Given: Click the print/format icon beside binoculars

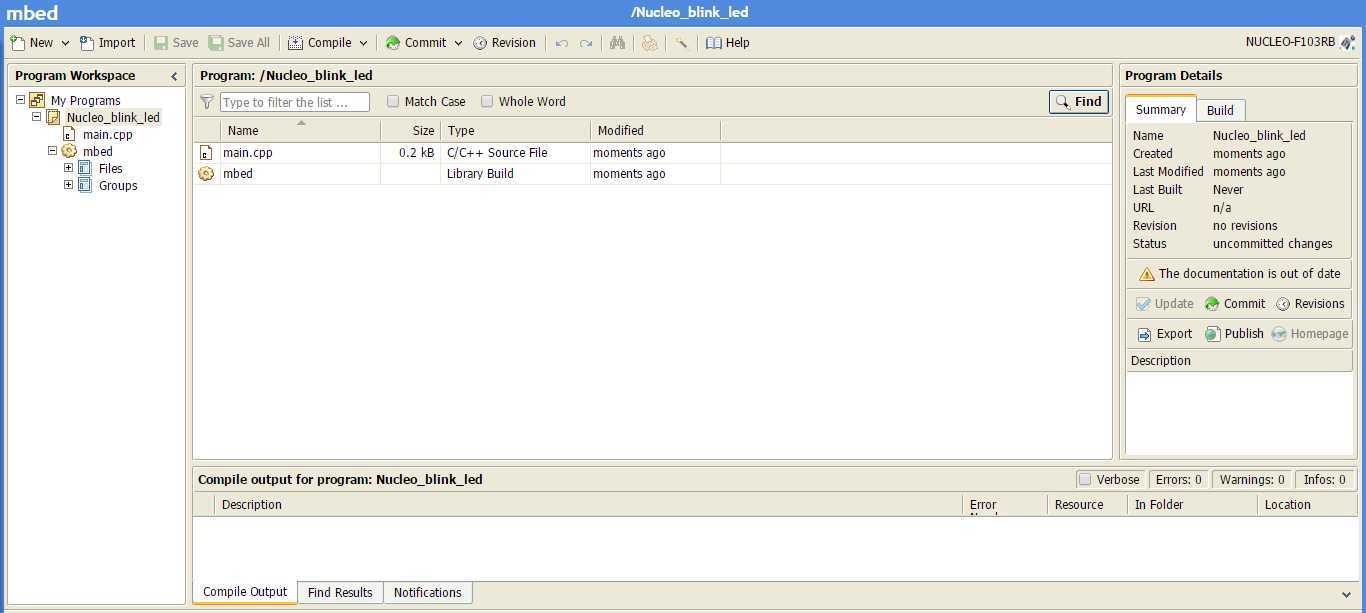Looking at the screenshot, I should 650,43.
